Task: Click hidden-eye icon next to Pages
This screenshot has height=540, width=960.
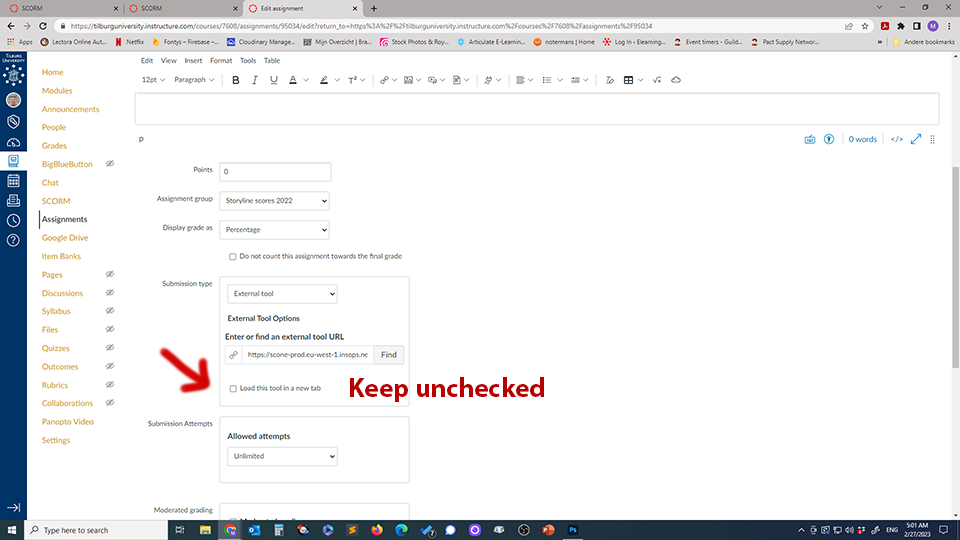Action: point(110,274)
